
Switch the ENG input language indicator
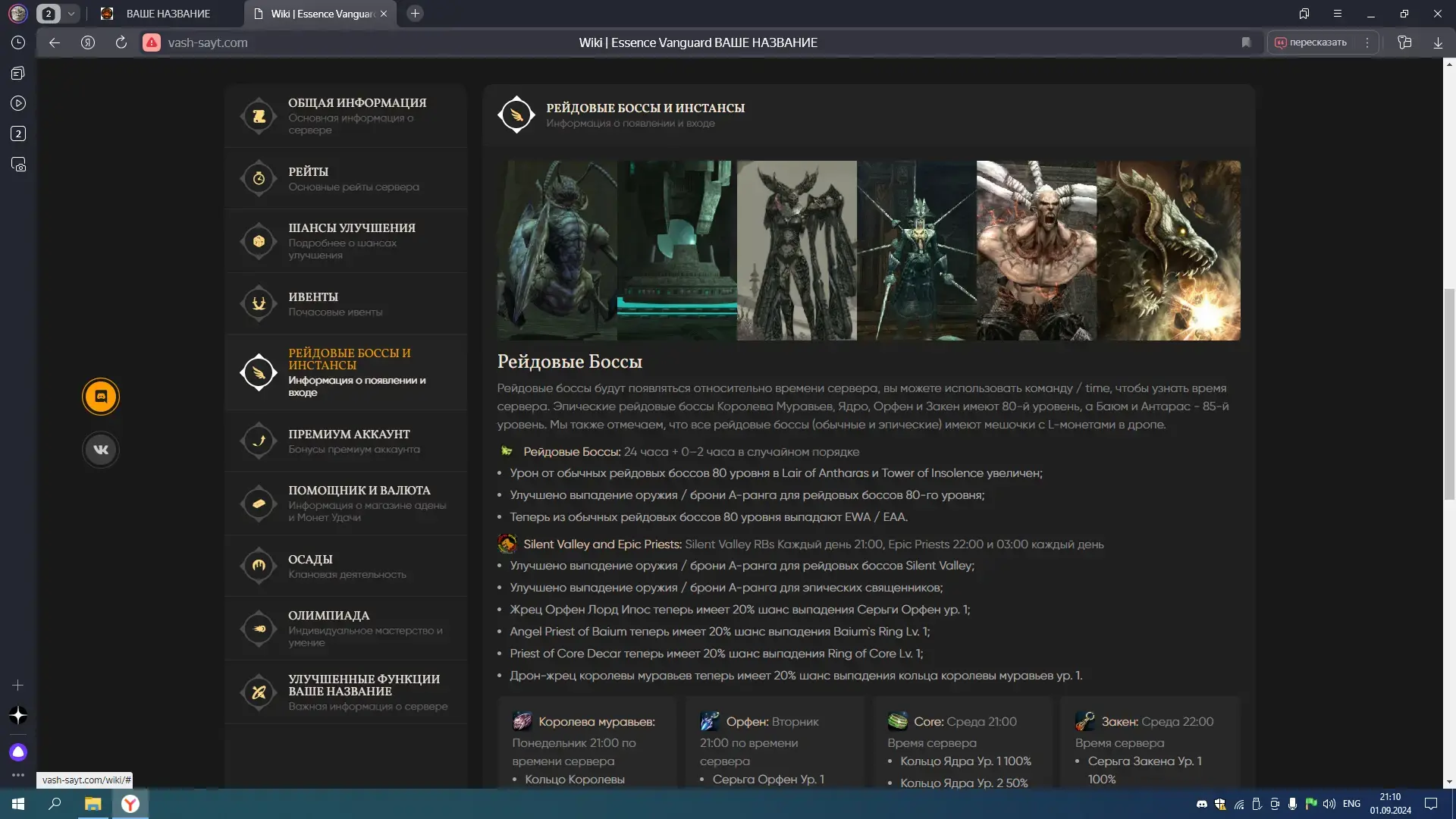click(1351, 804)
